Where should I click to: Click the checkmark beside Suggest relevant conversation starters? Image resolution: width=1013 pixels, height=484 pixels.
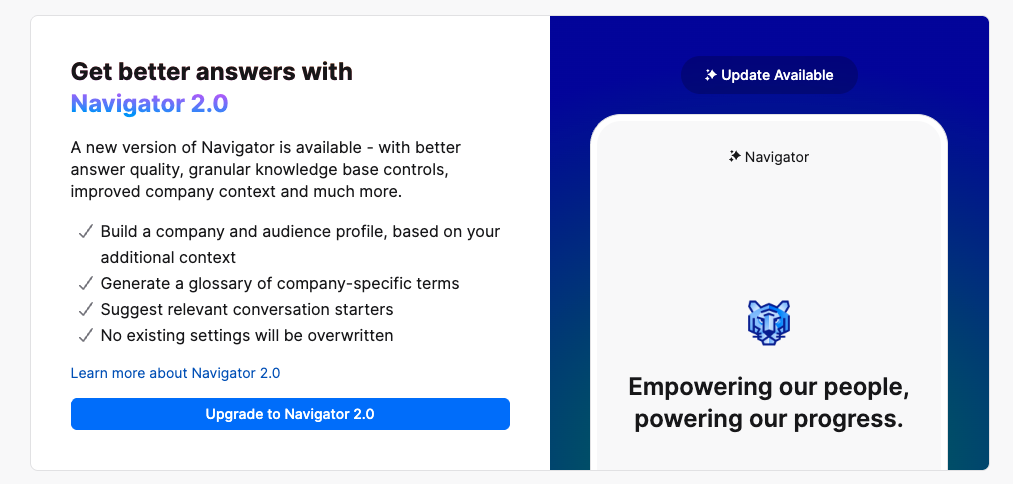tap(85, 310)
